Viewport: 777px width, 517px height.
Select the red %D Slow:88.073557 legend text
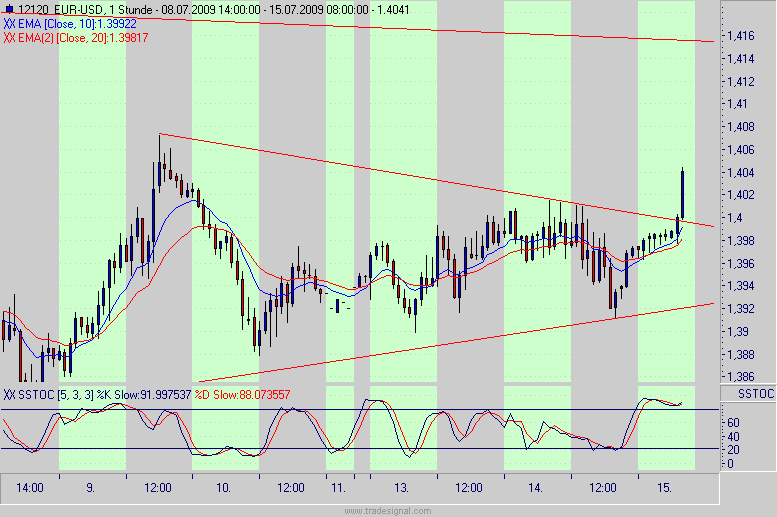242,395
